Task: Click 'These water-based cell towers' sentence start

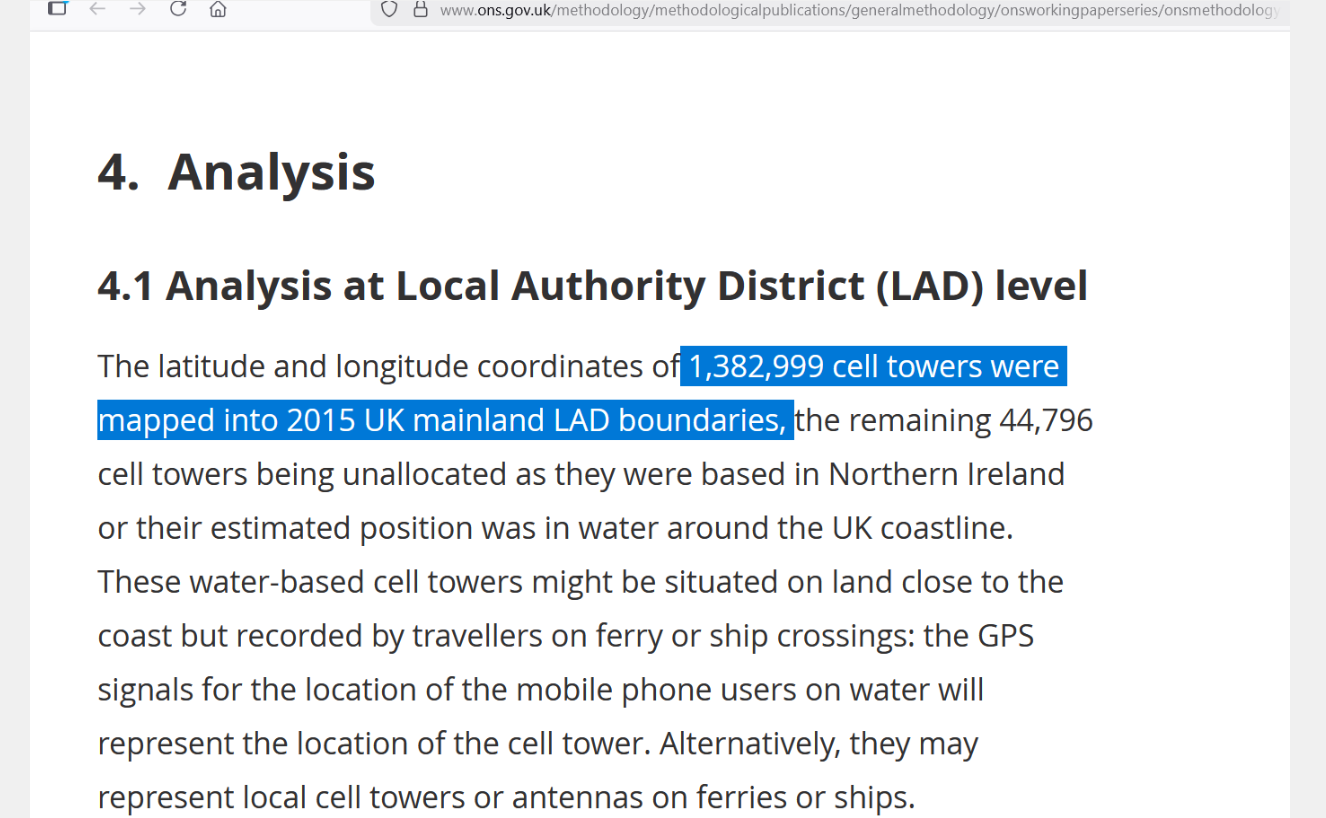Action: [310, 581]
